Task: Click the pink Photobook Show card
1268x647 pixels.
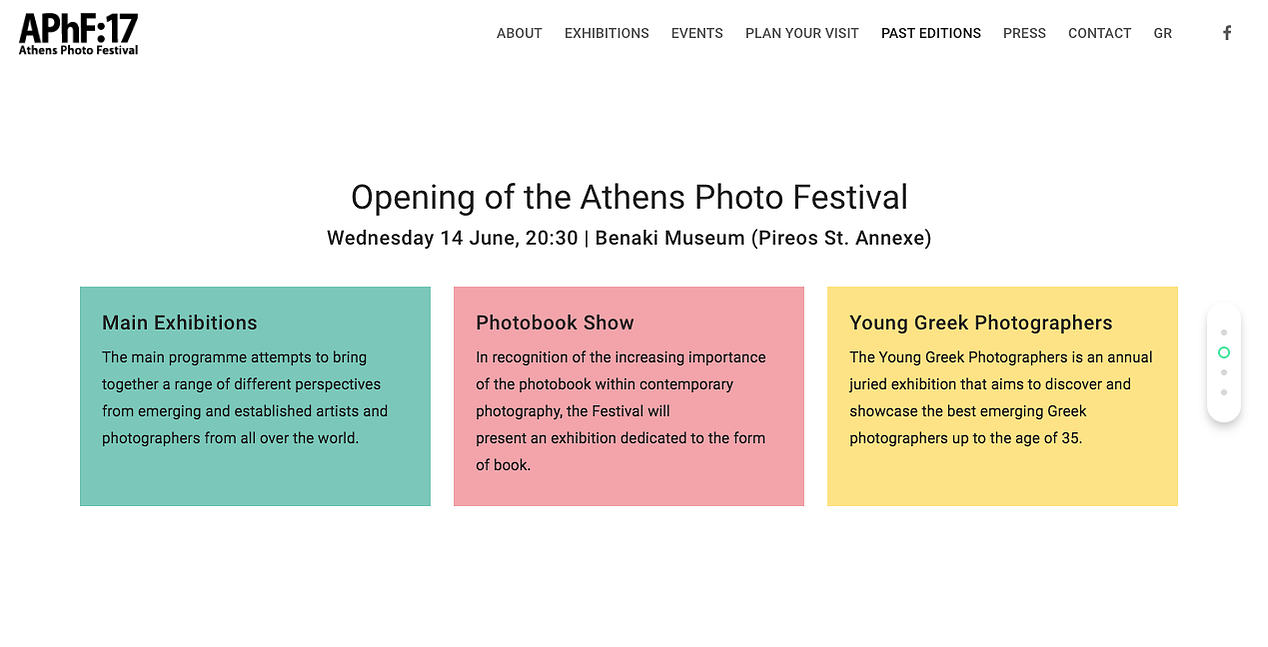Action: point(629,396)
